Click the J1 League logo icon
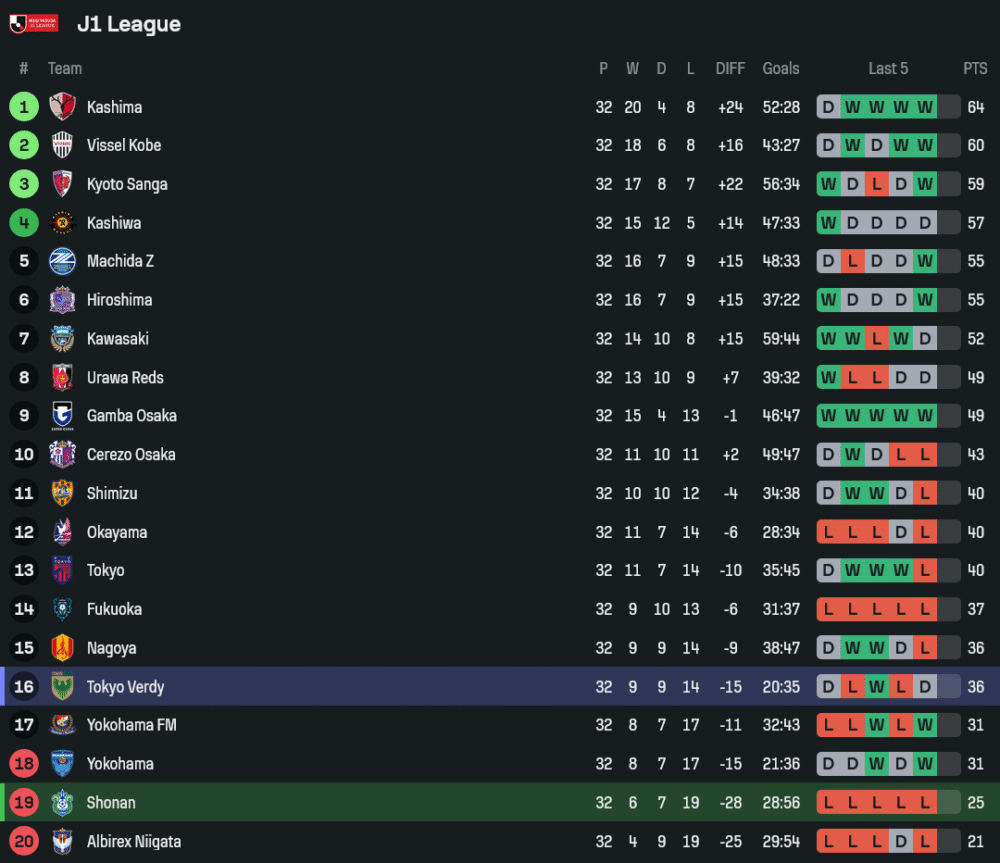1000x863 pixels. click(34, 24)
